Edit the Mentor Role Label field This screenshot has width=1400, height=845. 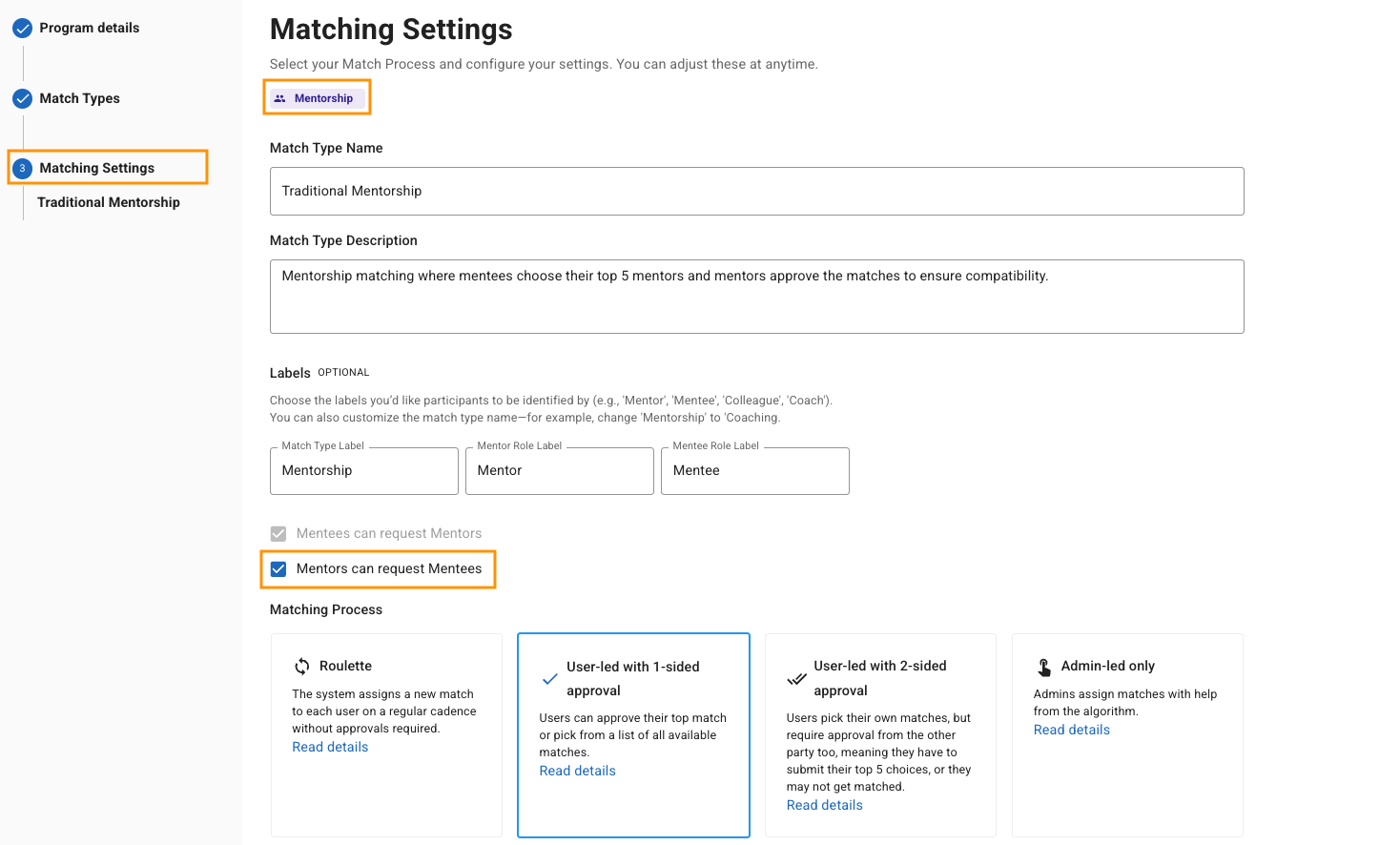[x=559, y=471]
